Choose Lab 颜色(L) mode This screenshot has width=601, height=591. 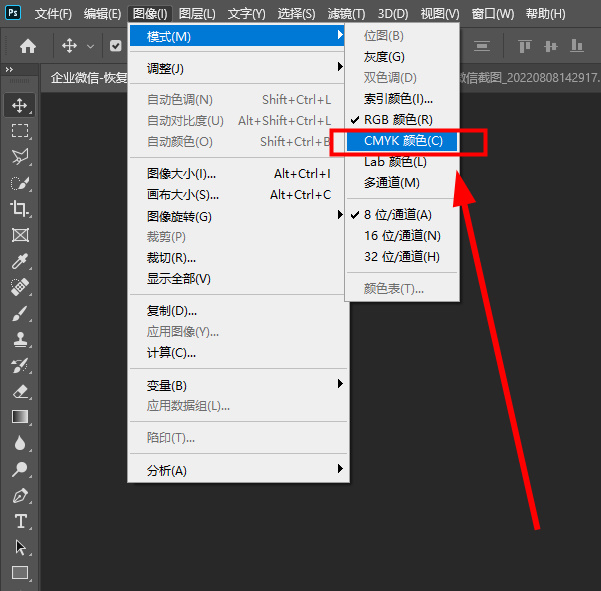click(402, 162)
